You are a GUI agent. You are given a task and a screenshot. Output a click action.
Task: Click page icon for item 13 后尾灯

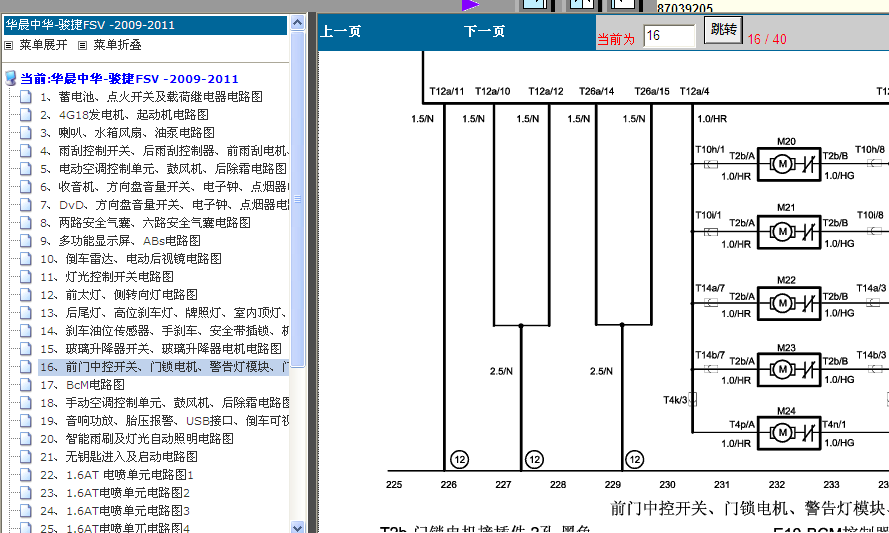click(26, 313)
